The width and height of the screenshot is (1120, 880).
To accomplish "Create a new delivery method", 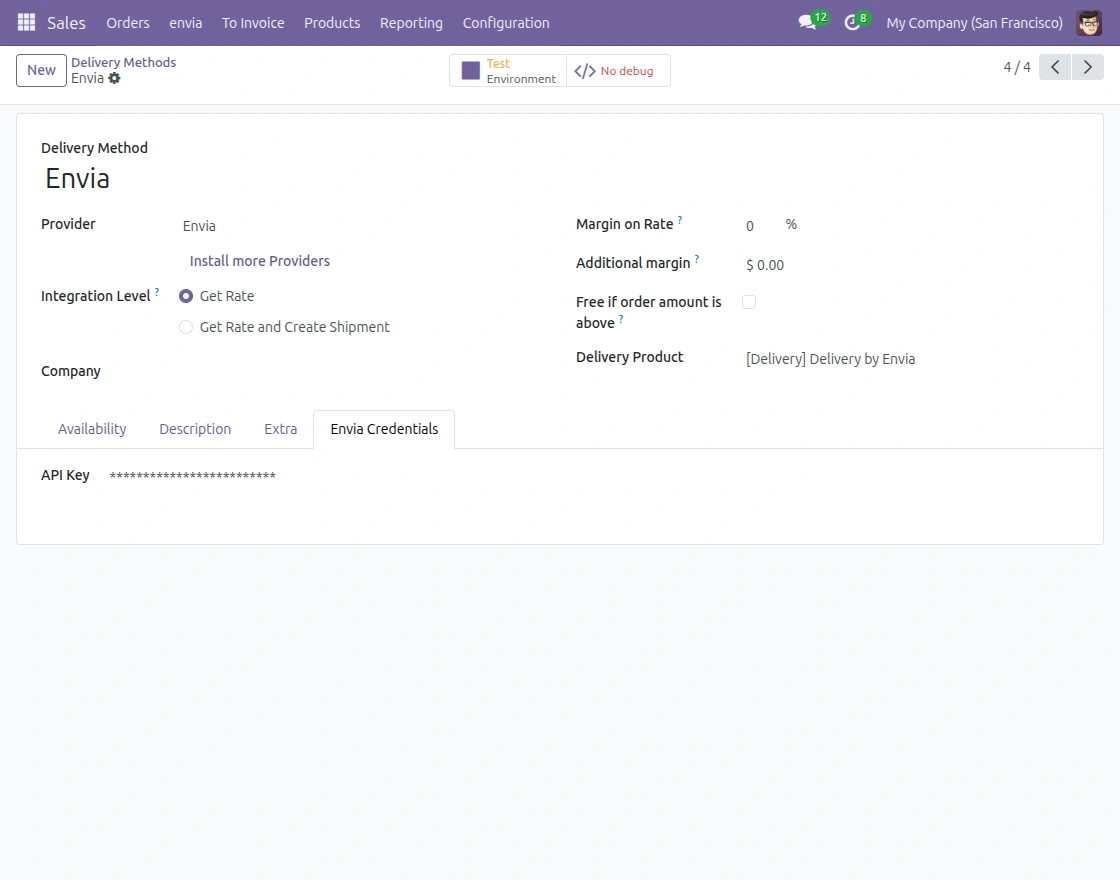I will pos(40,70).
